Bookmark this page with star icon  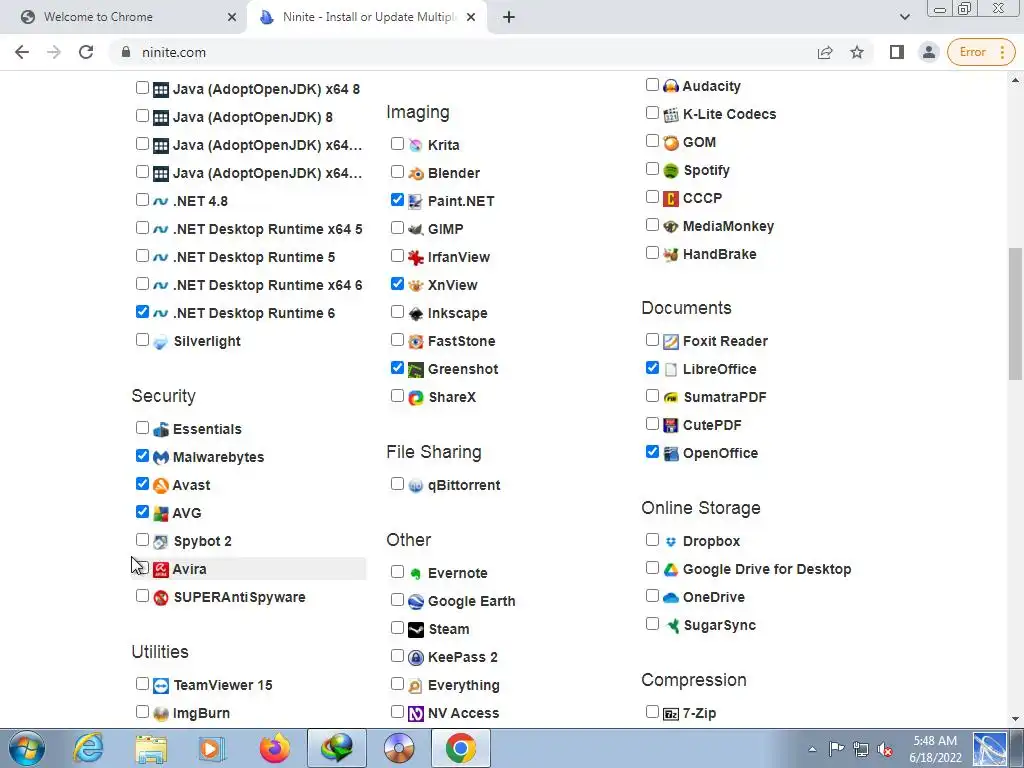pyautogui.click(x=857, y=52)
